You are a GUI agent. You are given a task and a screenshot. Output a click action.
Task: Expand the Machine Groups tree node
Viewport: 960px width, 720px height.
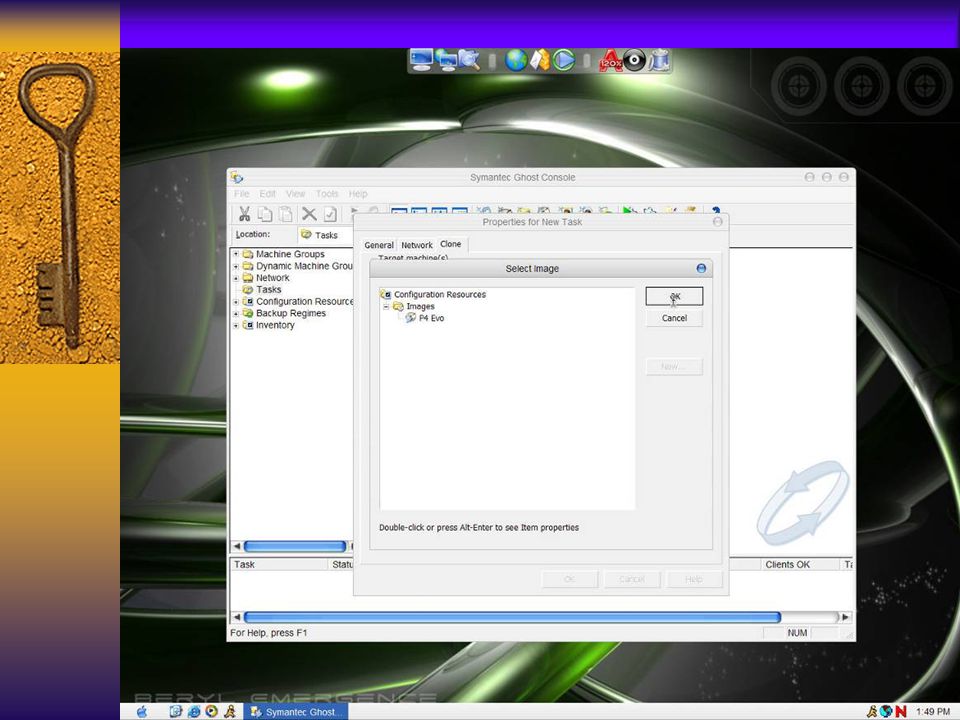[x=236, y=254]
